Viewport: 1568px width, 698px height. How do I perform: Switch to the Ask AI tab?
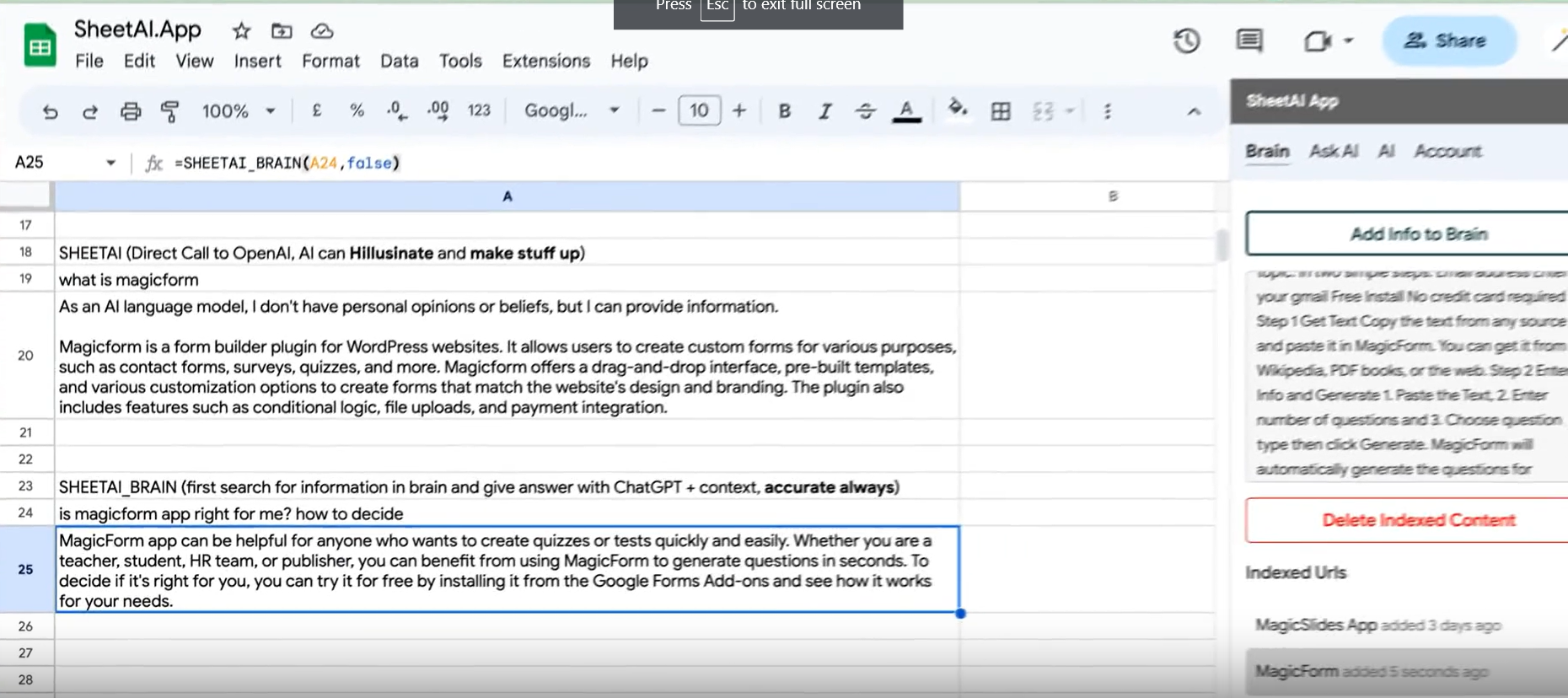[x=1334, y=151]
